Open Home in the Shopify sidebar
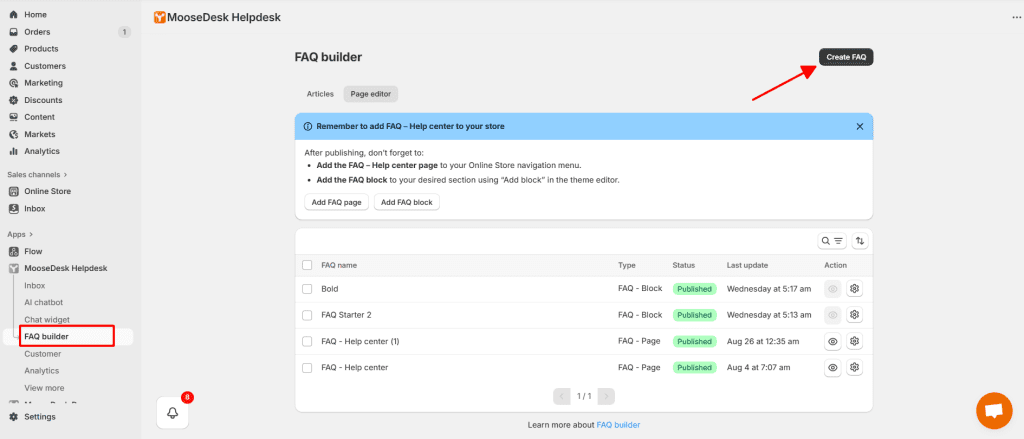Screen dimensions: 1024x439 35,14
